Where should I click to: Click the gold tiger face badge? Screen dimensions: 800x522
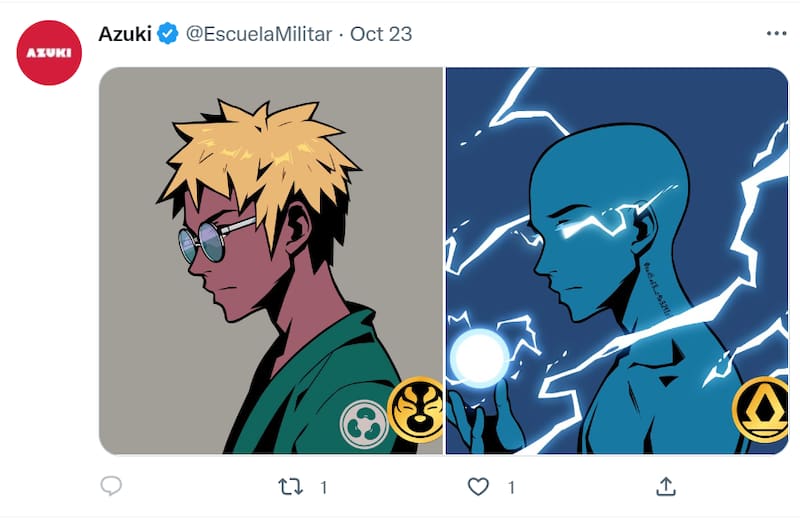(x=416, y=407)
